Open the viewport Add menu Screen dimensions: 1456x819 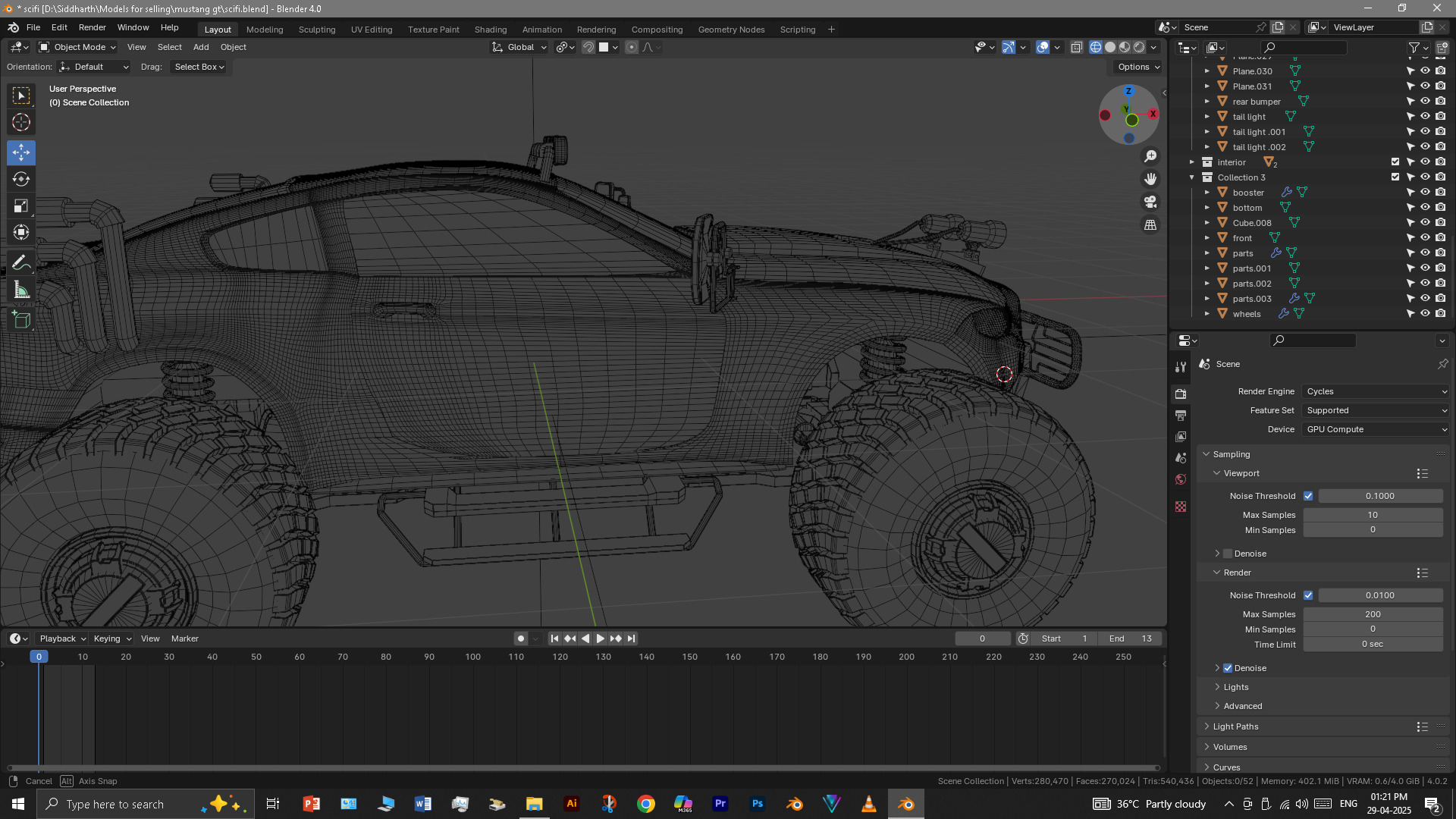pos(201,47)
